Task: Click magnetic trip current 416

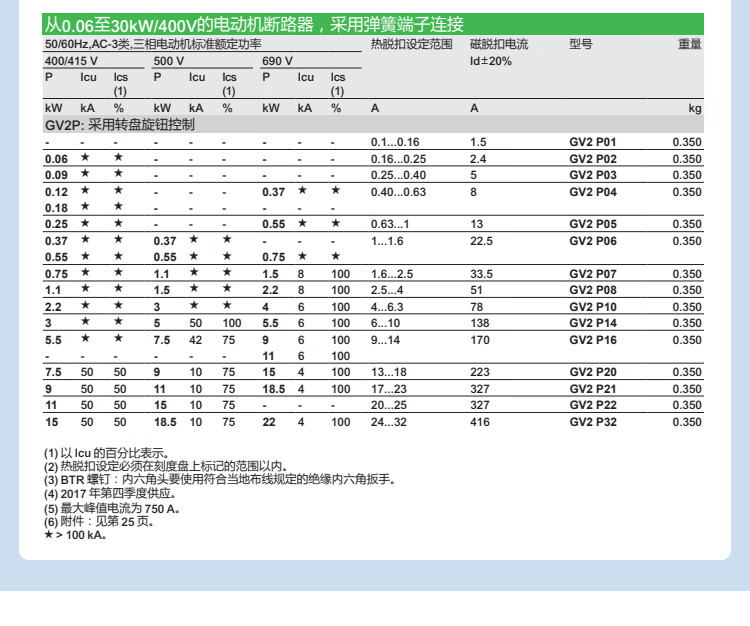Action: [479, 422]
